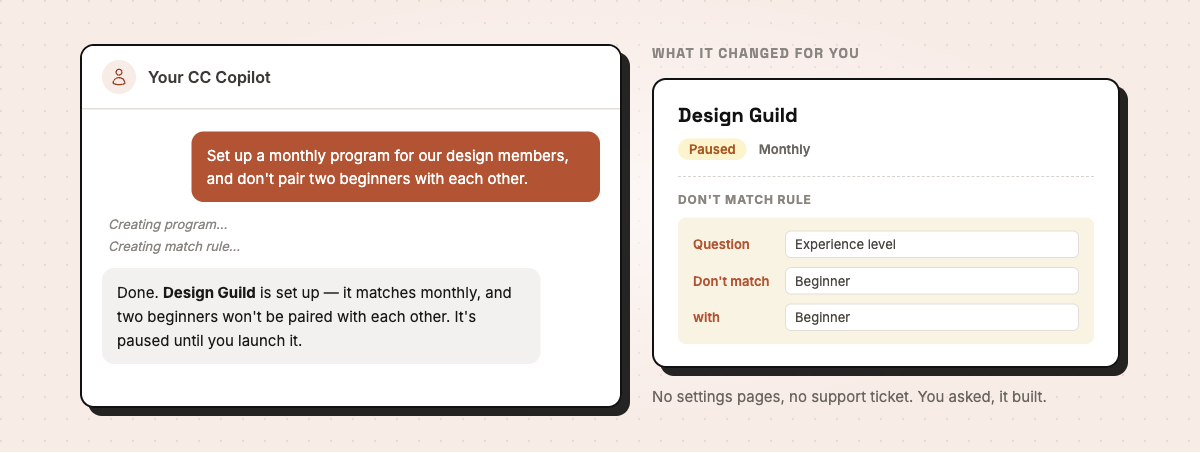Click the user message about monthly program
This screenshot has width=1200, height=453.
[x=396, y=167]
